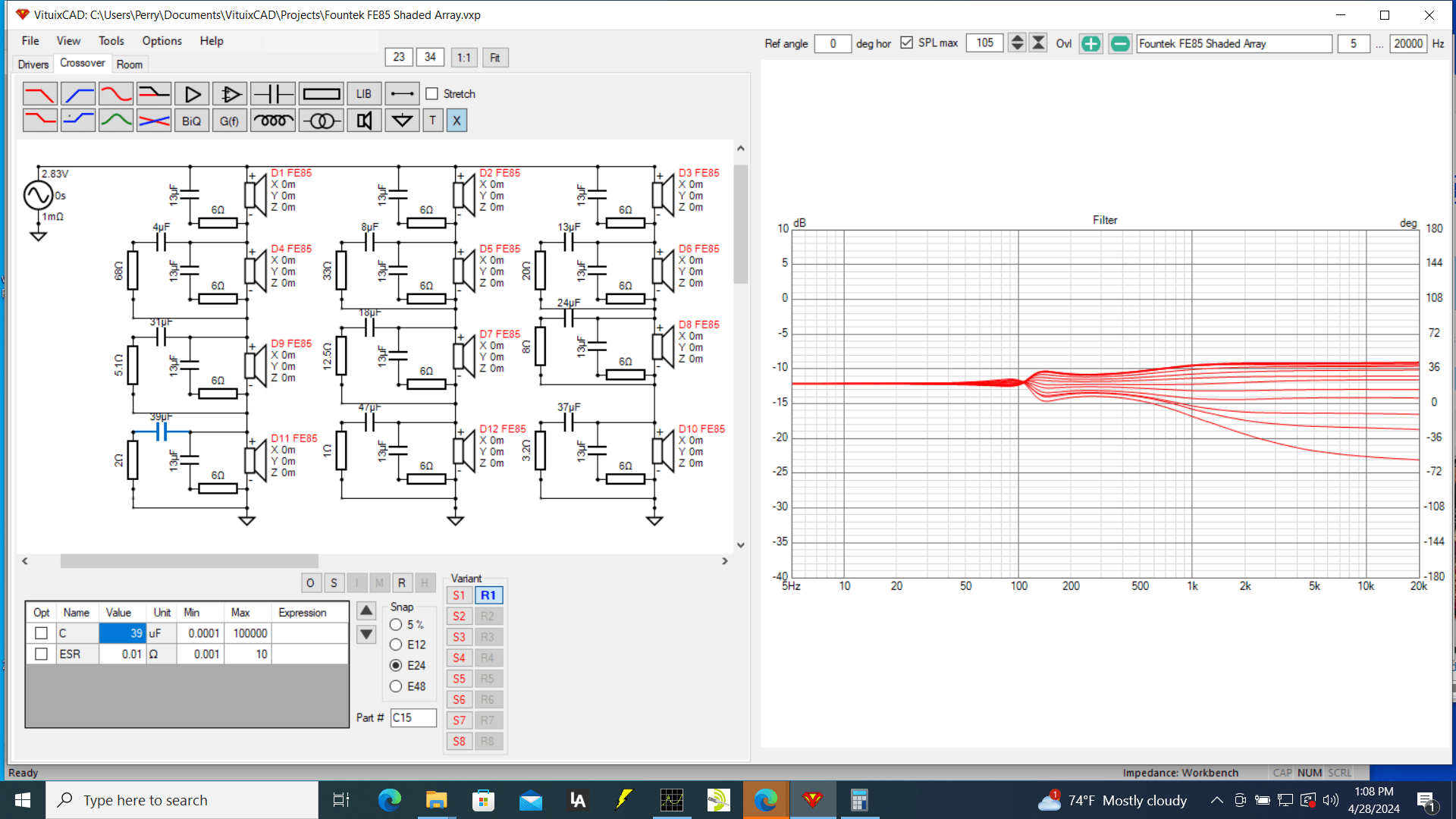Click the horizontal schematic scrollbar thumb
The height and width of the screenshot is (819, 1456).
click(190, 561)
